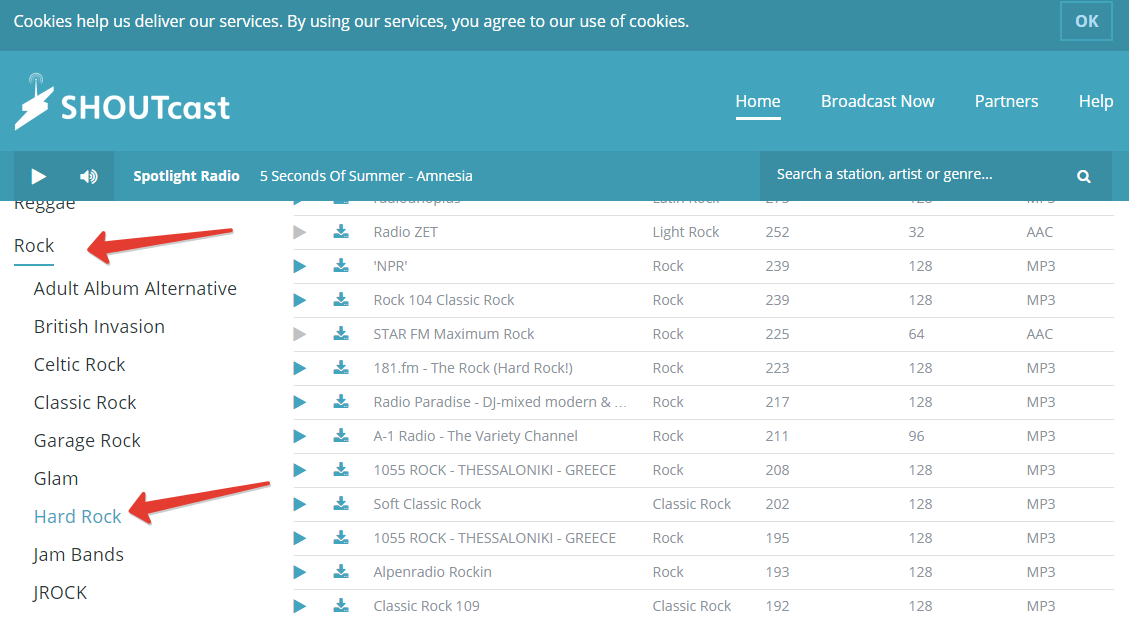Open the Partners page
Screen dimensions: 1129x619
pos(1006,101)
